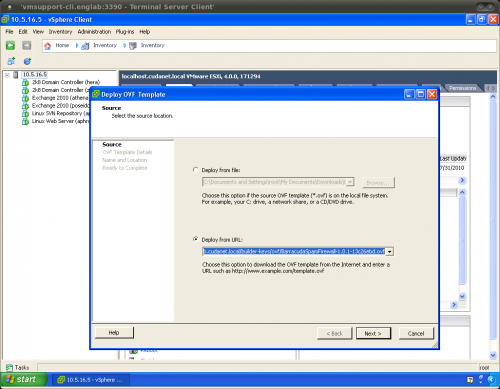500x389 pixels.
Task: Click the Cancel button in wizard
Action: [416, 333]
